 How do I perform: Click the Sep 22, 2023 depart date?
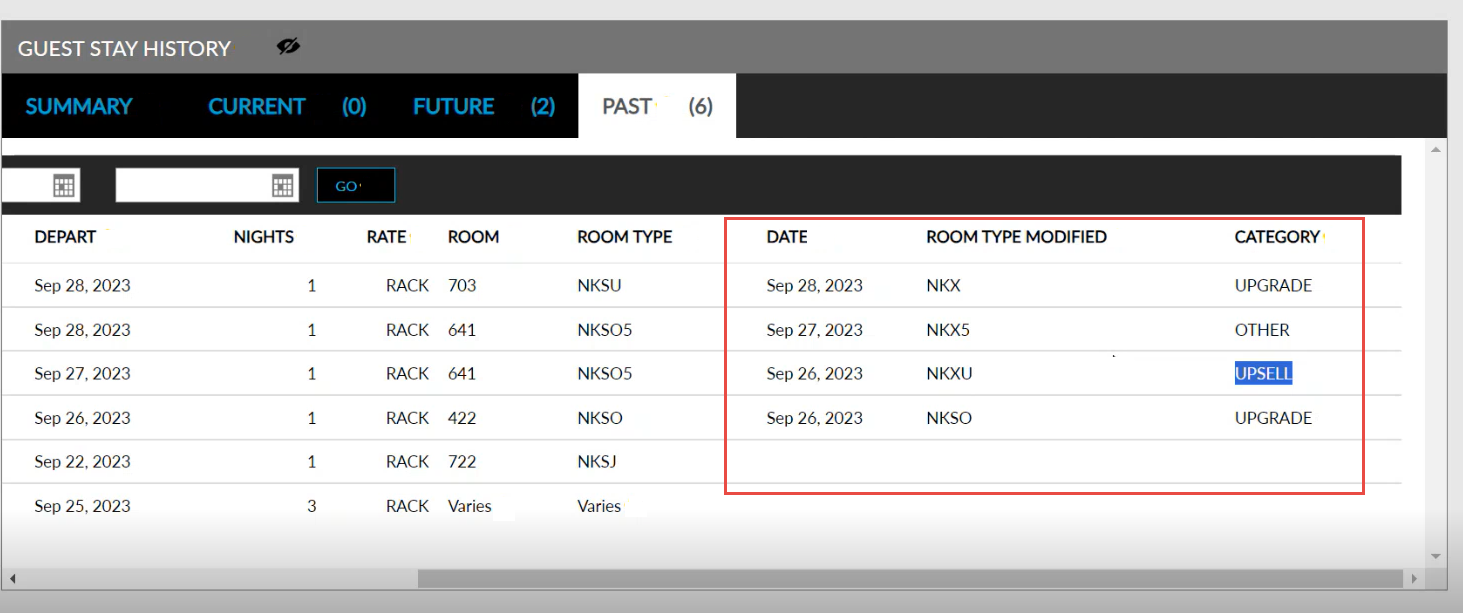(x=82, y=462)
